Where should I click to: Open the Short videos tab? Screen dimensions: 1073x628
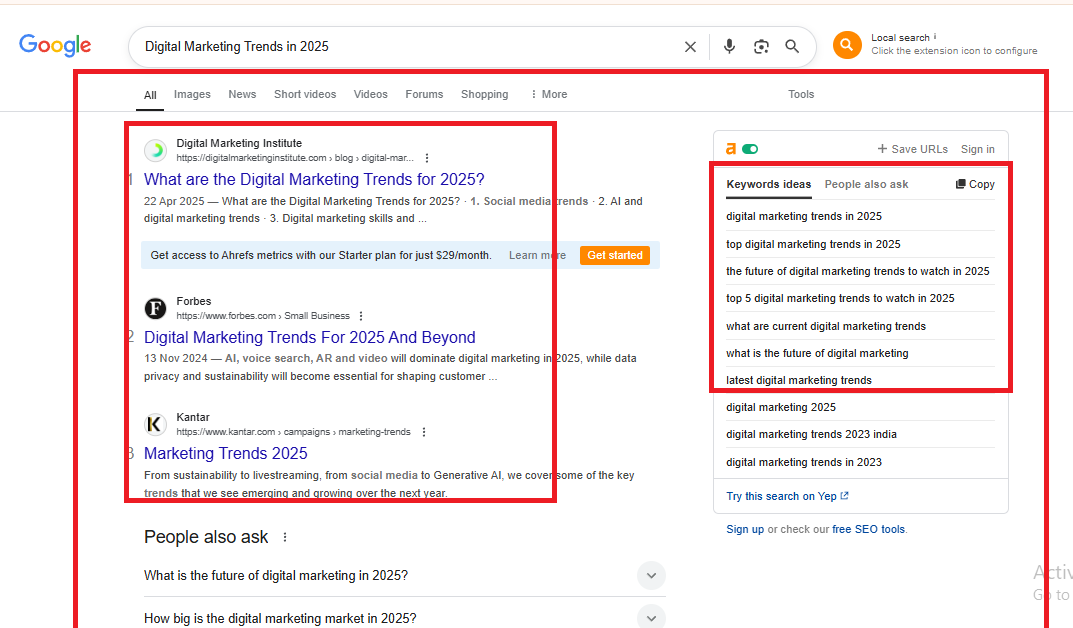click(305, 94)
